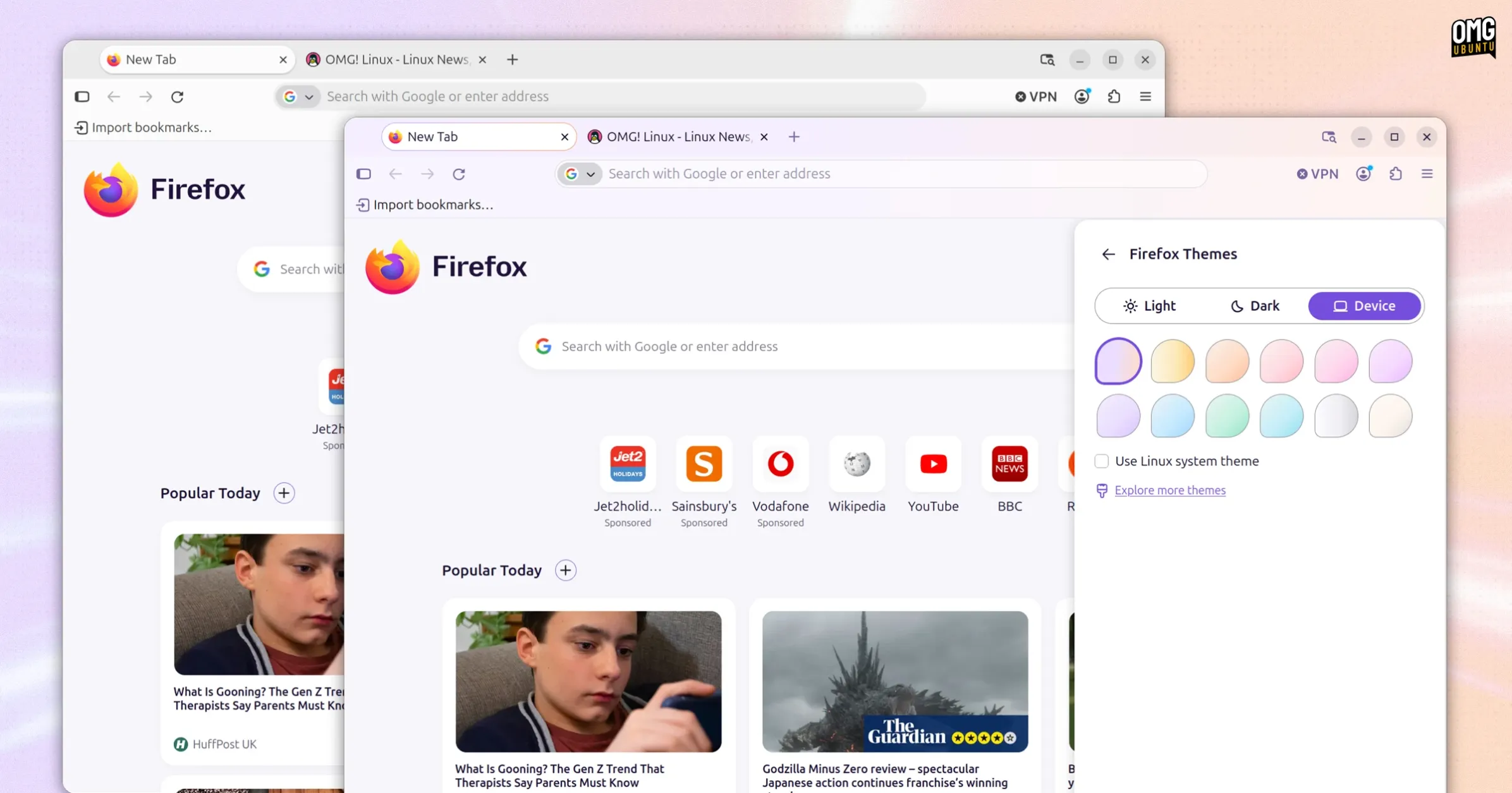Switch to OMG! Linux tab in back window
This screenshot has height=793, width=1512.
point(396,59)
